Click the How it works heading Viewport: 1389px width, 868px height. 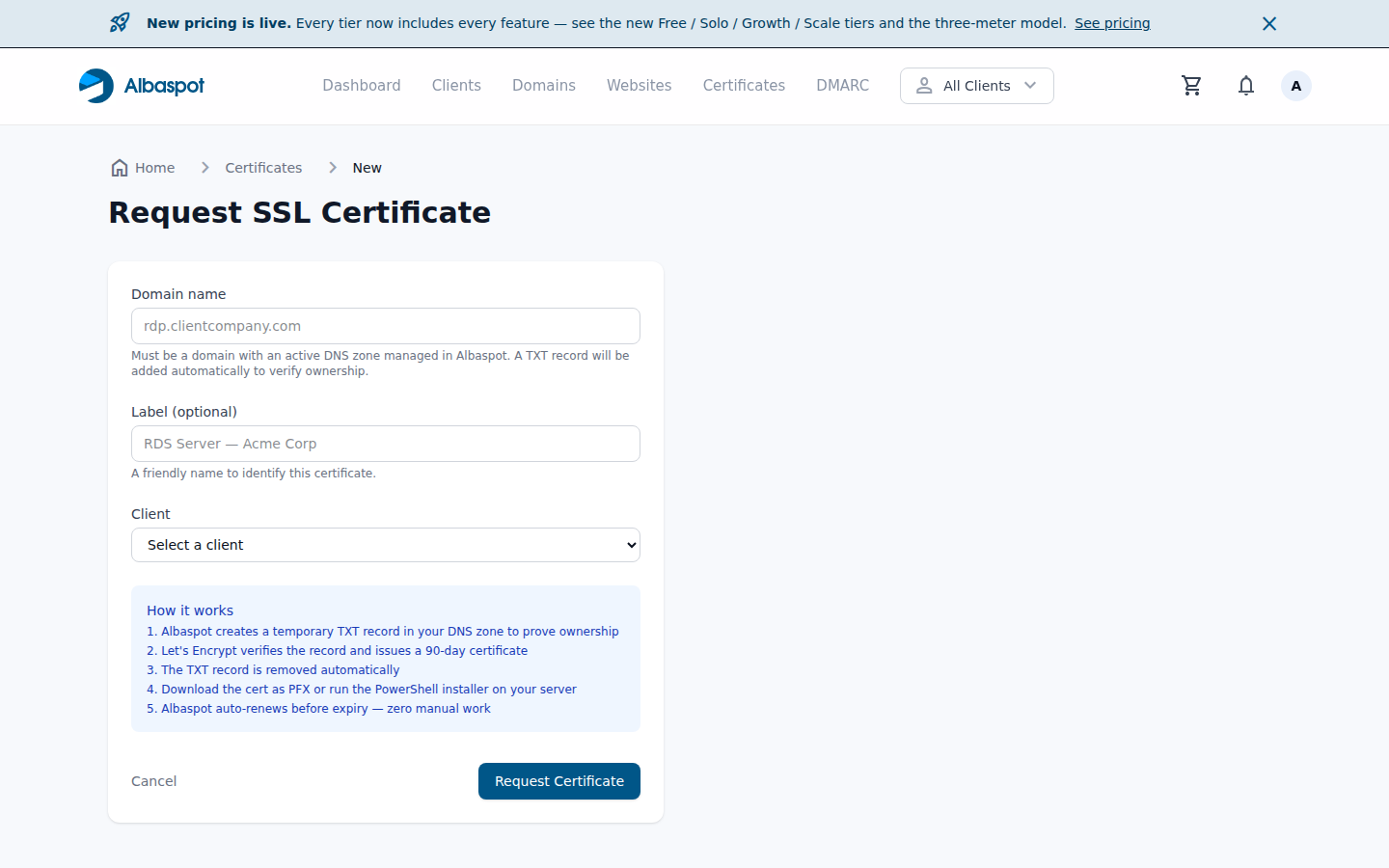coord(190,610)
